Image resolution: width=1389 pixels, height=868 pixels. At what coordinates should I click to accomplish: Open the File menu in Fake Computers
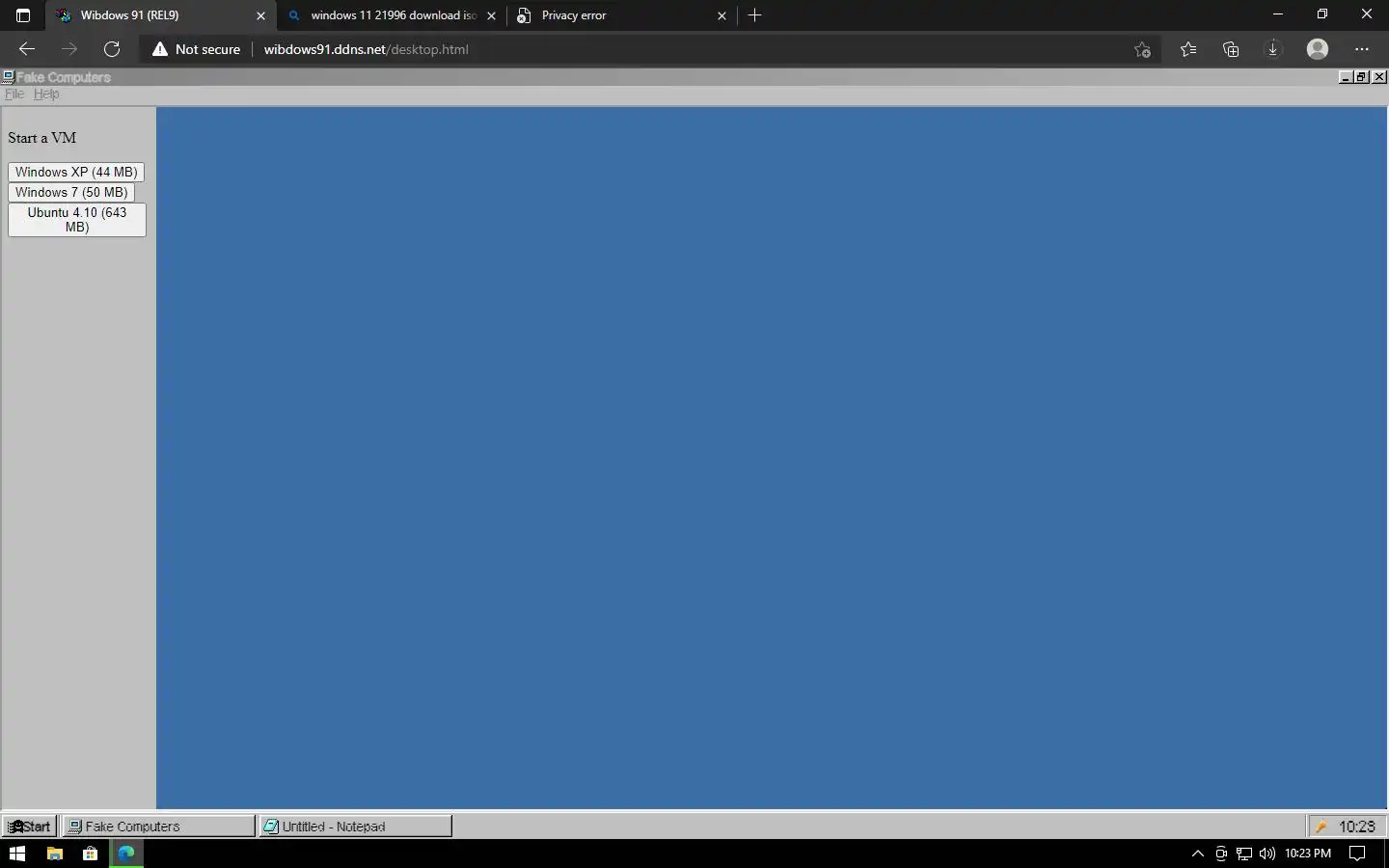click(x=14, y=94)
